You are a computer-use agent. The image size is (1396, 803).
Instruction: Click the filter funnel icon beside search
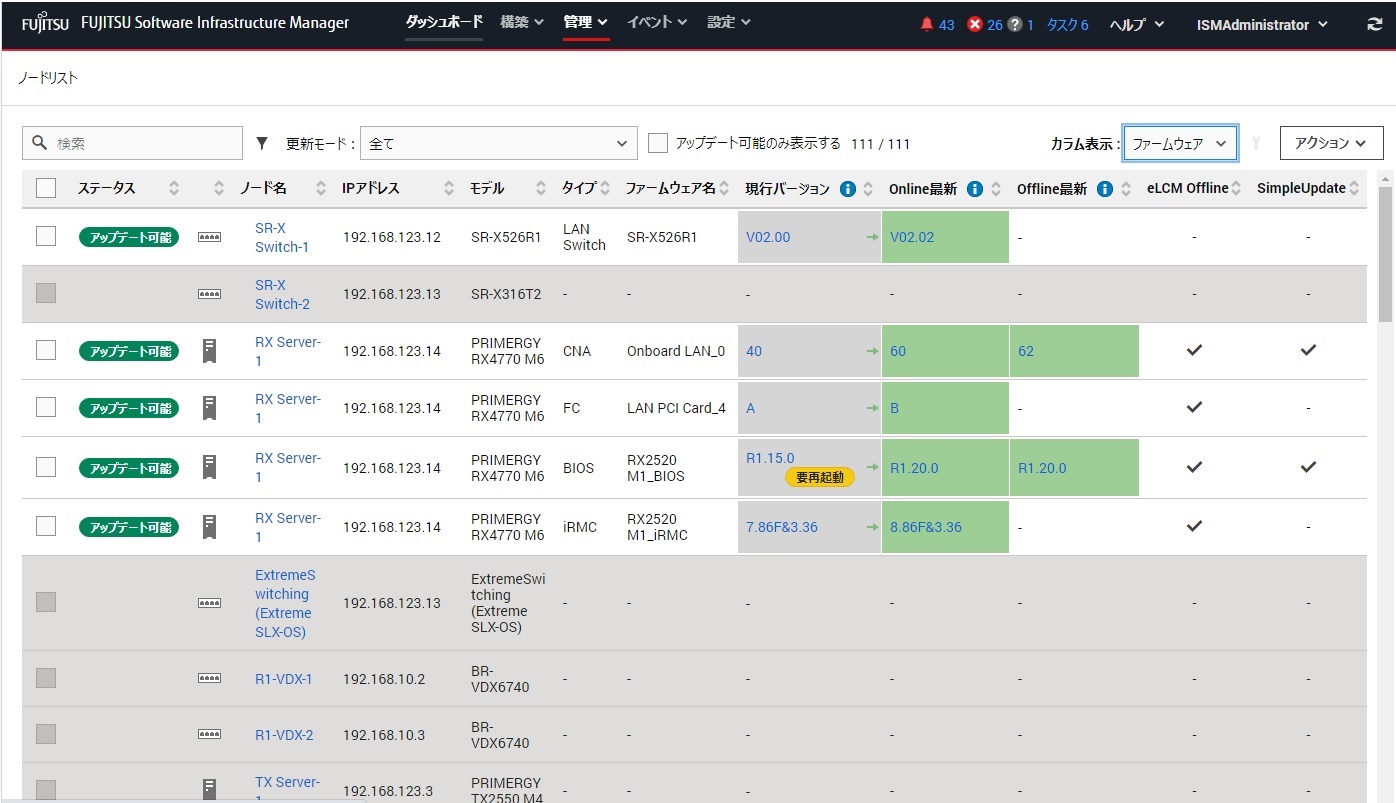click(x=262, y=143)
